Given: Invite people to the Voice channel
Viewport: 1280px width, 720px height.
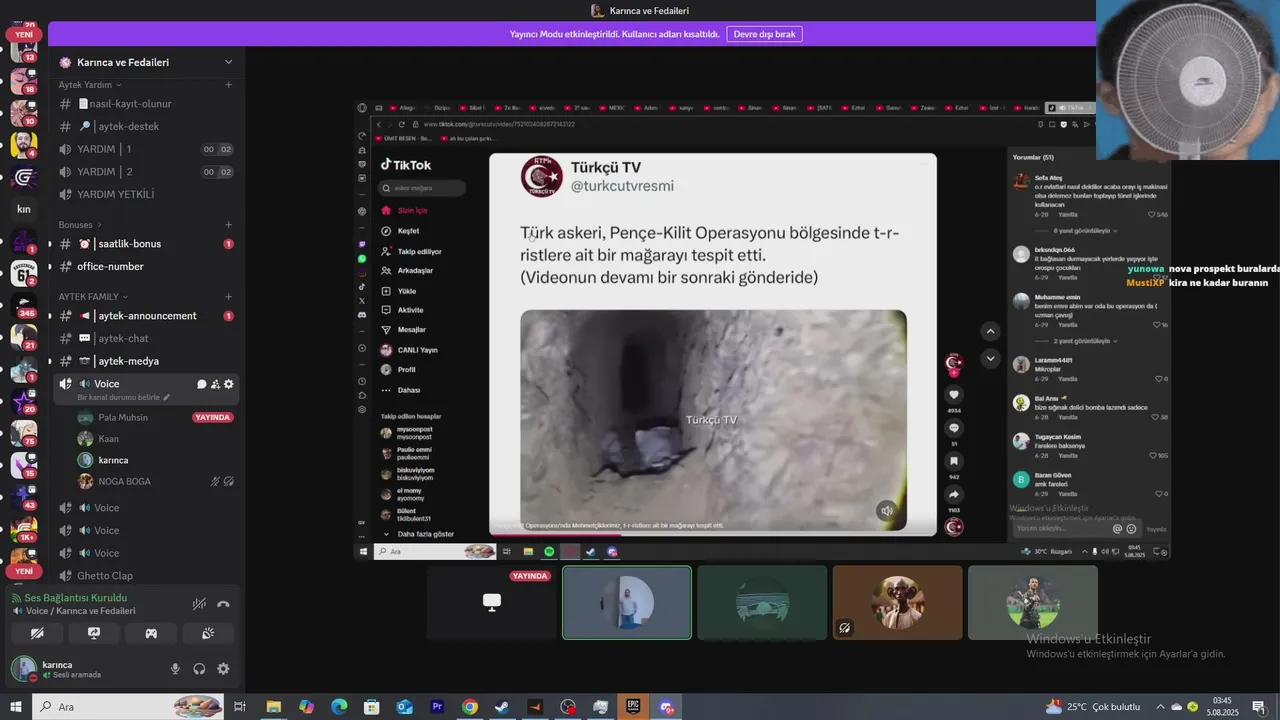Looking at the screenshot, I should click(215, 384).
